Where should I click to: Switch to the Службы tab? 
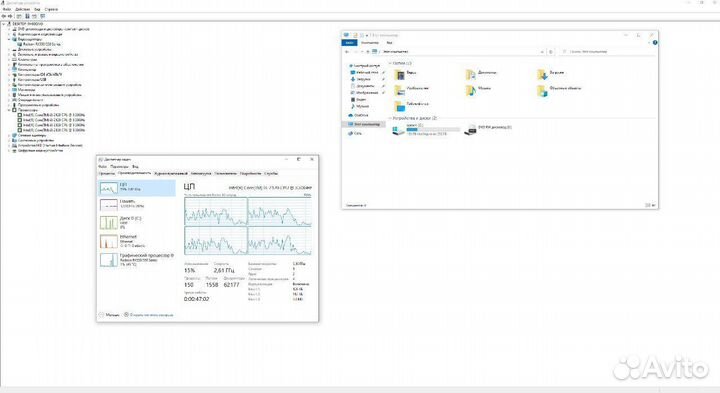click(x=271, y=174)
